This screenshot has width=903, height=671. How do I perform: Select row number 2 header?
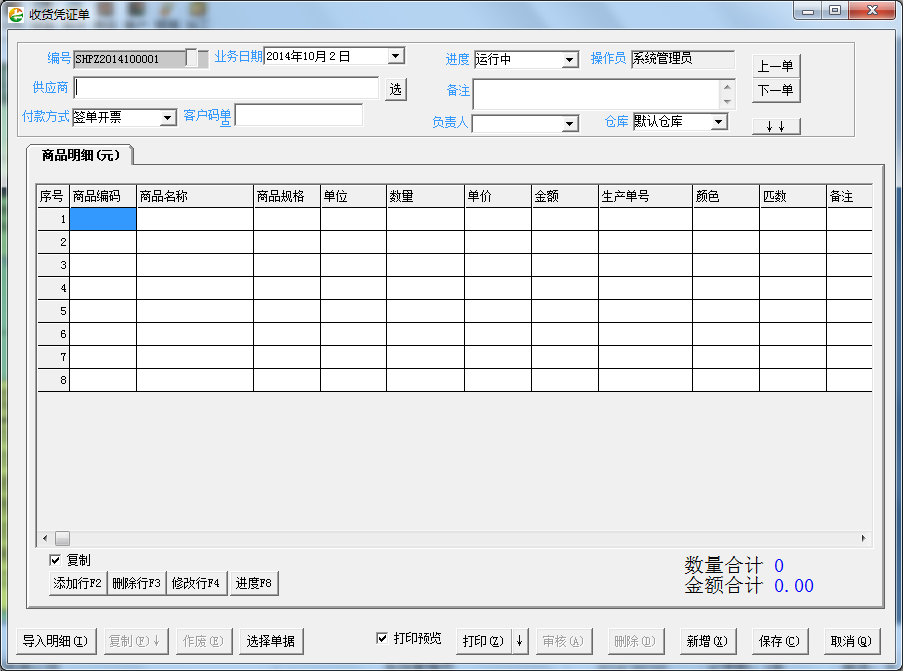[54, 242]
